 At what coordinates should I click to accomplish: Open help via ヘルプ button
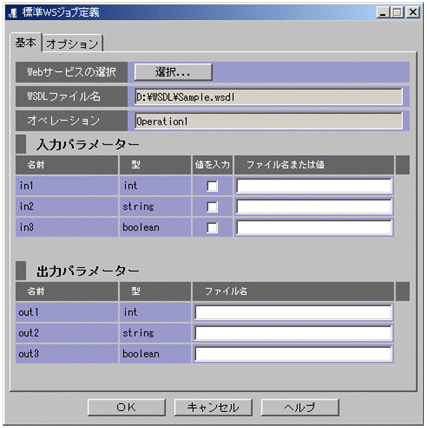(x=300, y=407)
